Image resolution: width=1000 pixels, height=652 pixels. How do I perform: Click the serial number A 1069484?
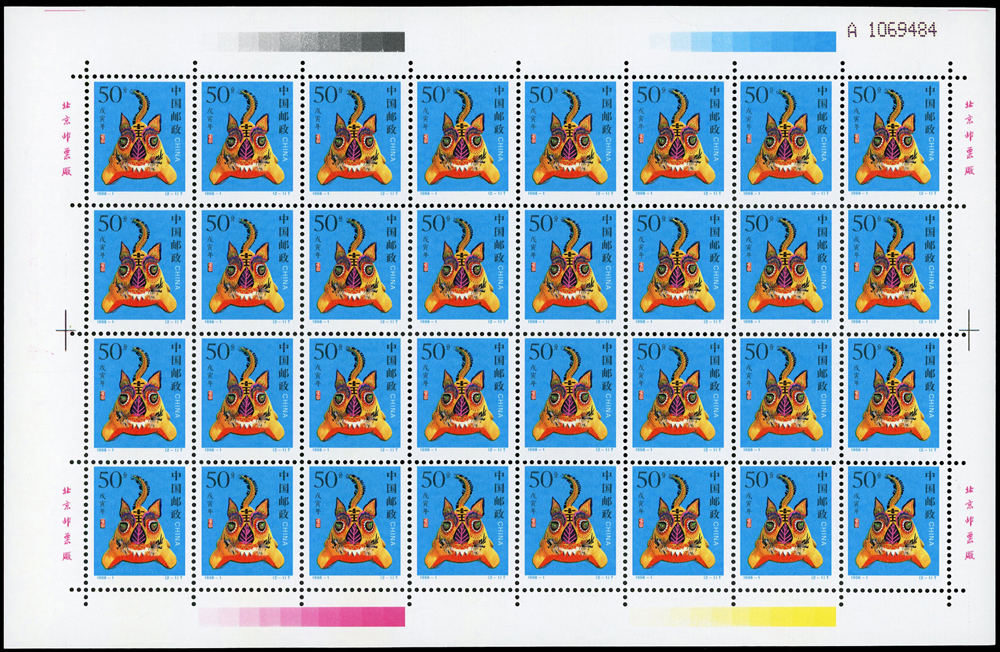click(891, 30)
